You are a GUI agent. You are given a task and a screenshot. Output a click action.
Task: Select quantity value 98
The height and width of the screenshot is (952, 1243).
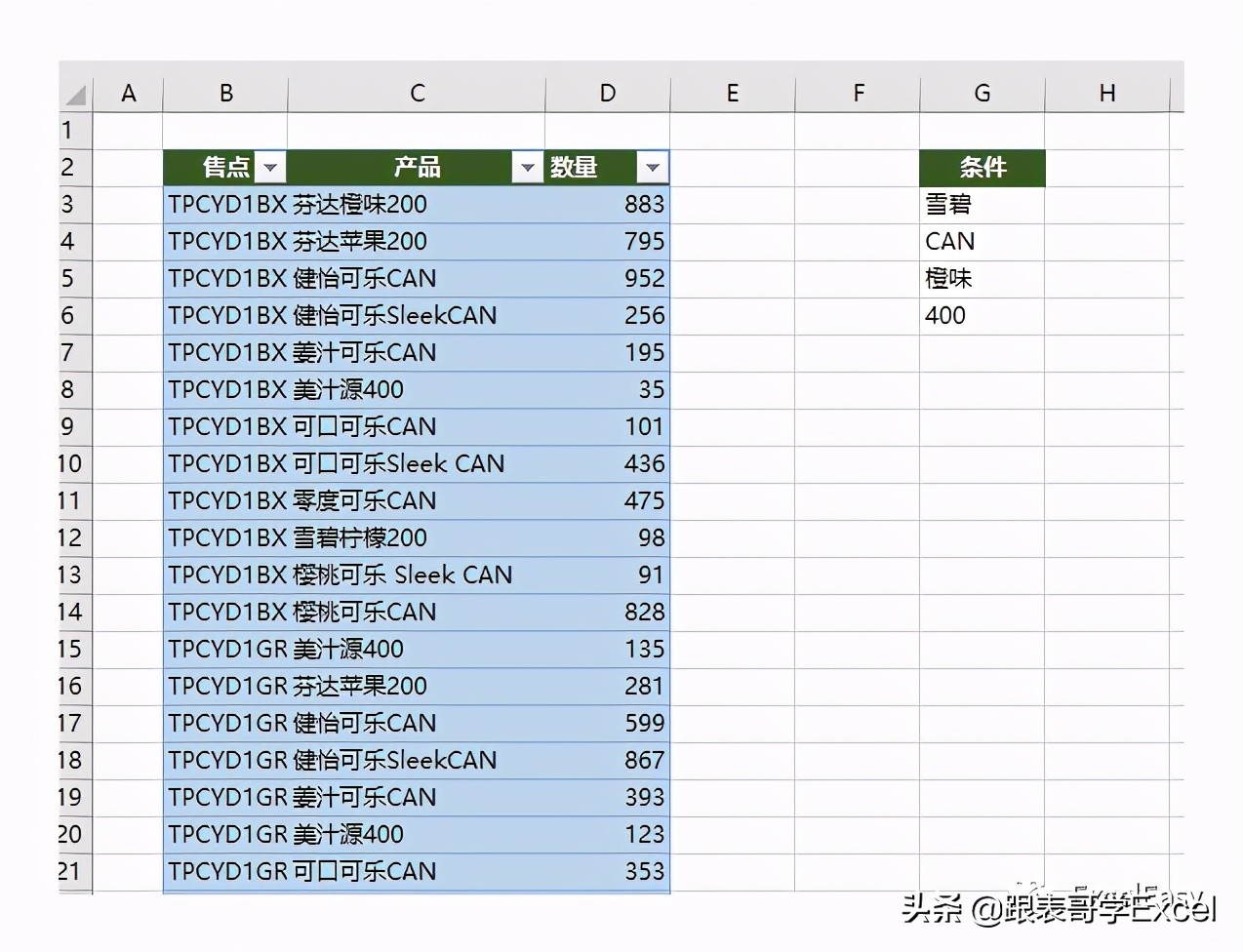(608, 538)
